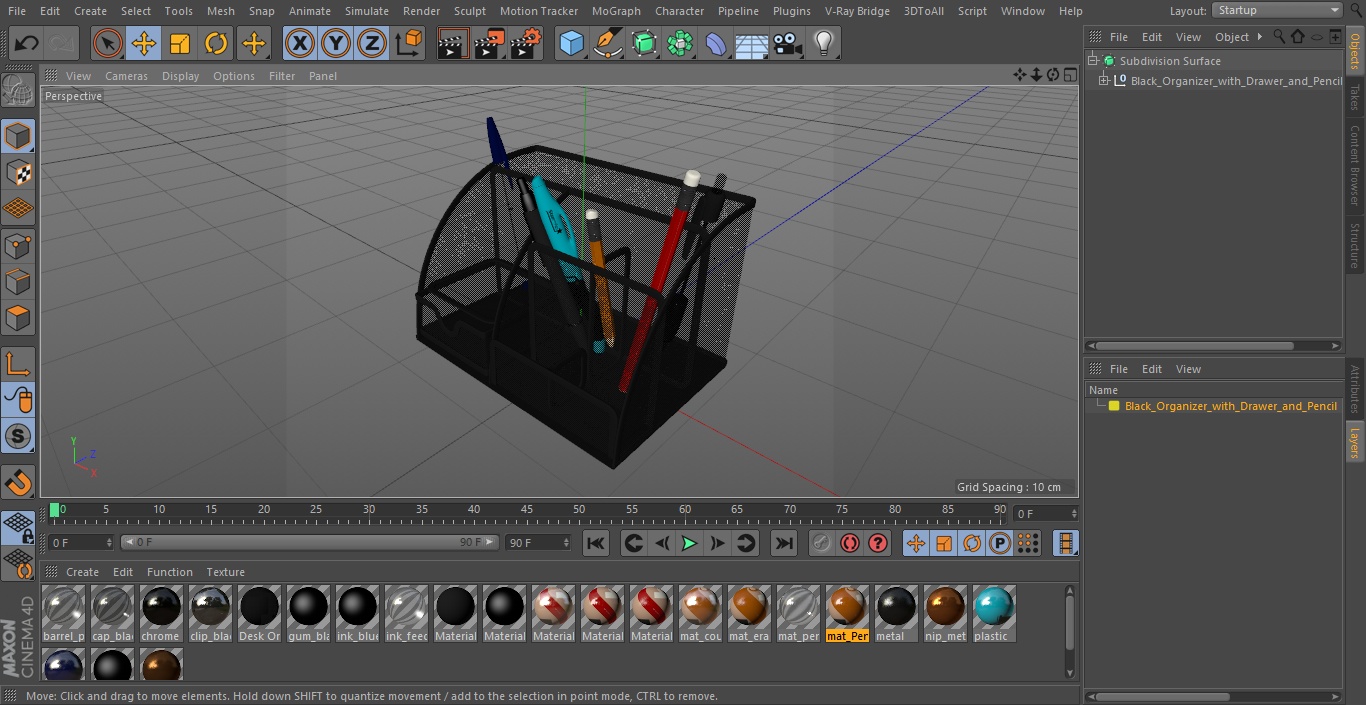This screenshot has height=705, width=1366.
Task: Toggle Enable Snap magnet icon
Action: pos(18,482)
